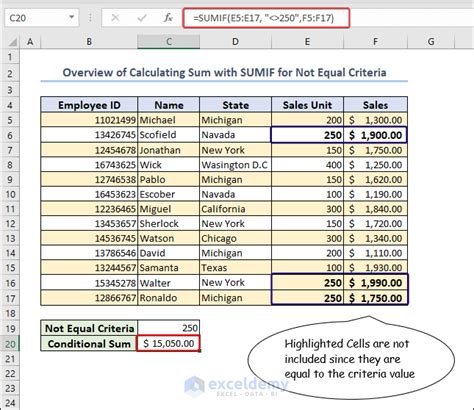Click the Cancel (X) formula bar icon
This screenshot has height=410, width=474.
tap(115, 18)
